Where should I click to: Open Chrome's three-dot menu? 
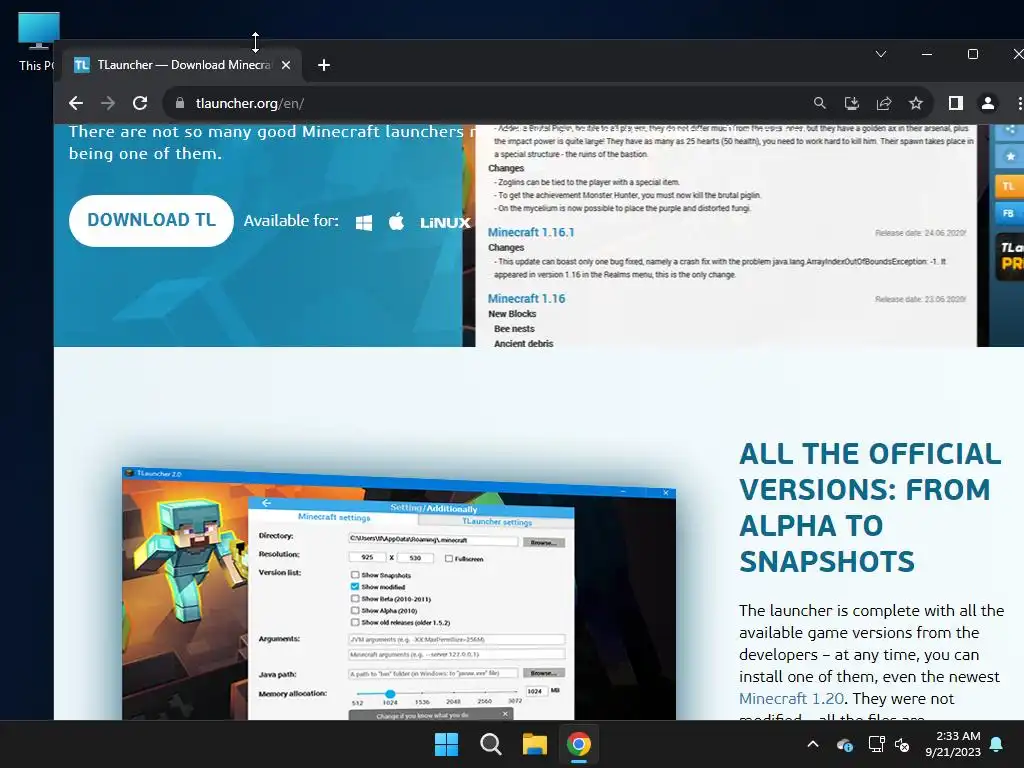tap(1019, 103)
